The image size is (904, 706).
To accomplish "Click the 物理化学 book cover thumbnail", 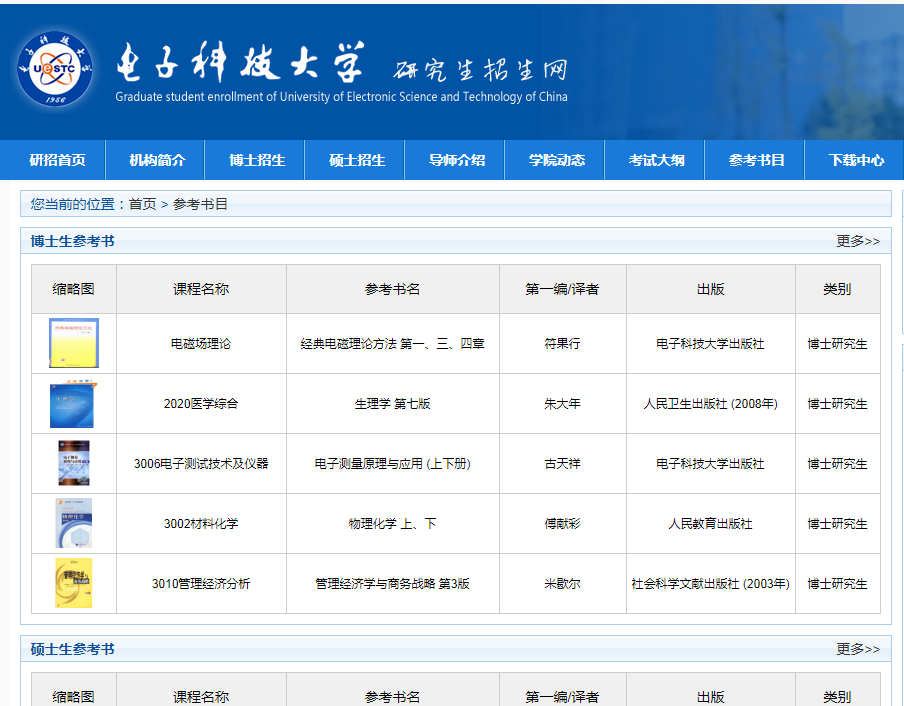I will coord(74,523).
